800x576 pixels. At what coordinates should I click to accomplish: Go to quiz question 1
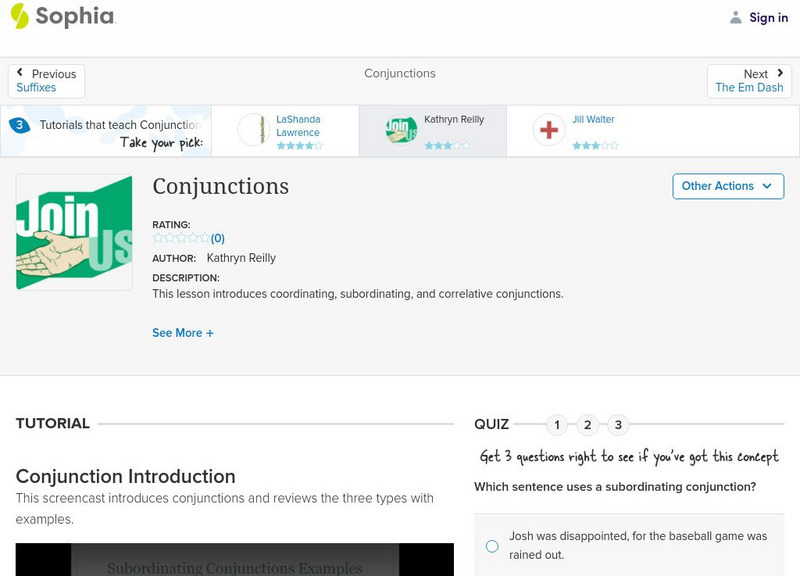click(557, 425)
